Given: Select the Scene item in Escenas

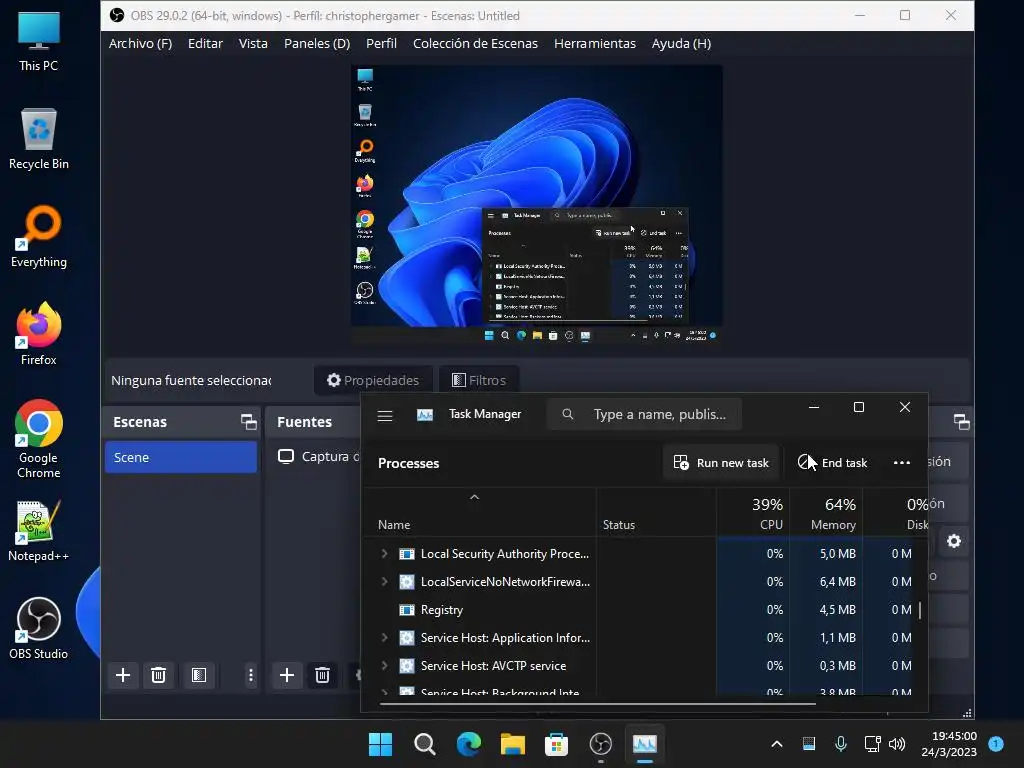Looking at the screenshot, I should point(181,457).
